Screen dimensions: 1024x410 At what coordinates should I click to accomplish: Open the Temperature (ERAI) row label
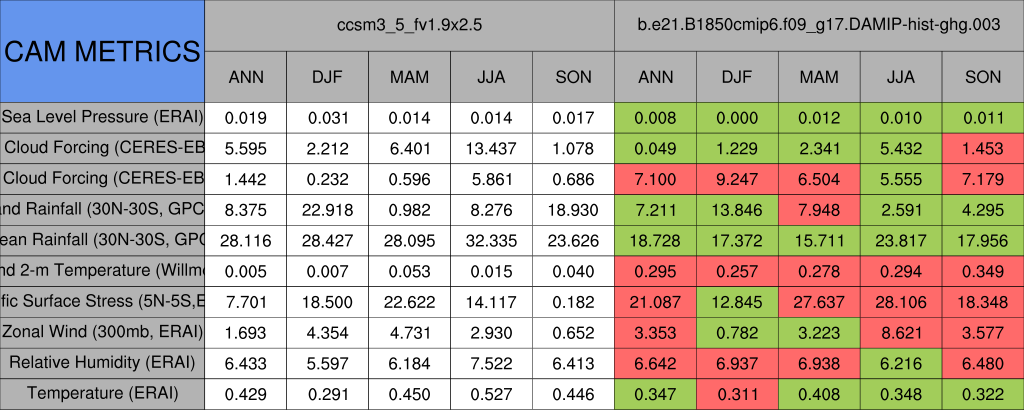pos(102,394)
